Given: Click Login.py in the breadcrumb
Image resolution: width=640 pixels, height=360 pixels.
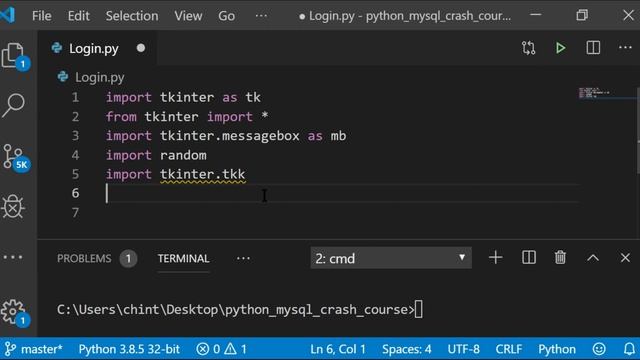Looking at the screenshot, I should coord(100,77).
